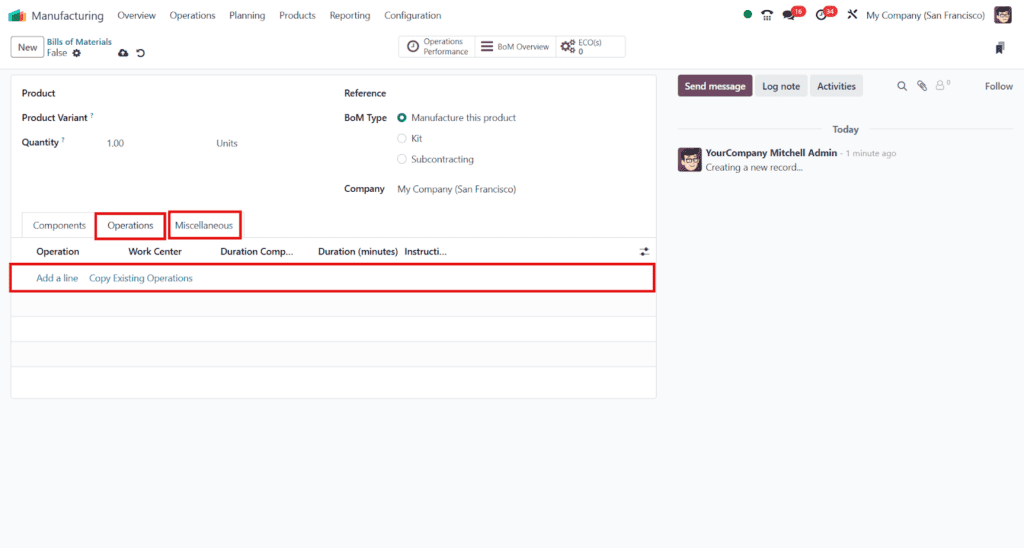Click Copy Existing Operations link
The height and width of the screenshot is (548, 1024).
click(141, 278)
